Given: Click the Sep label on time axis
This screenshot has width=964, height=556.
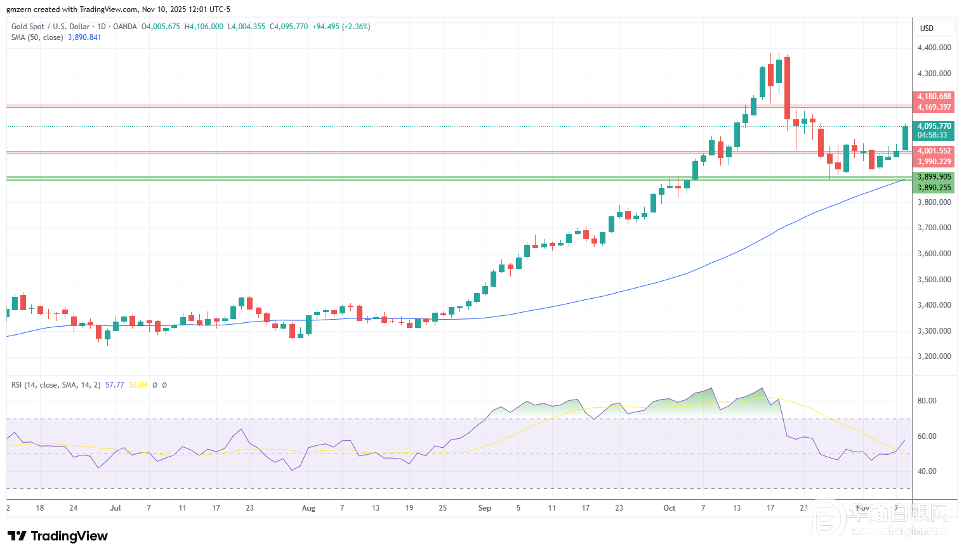Looking at the screenshot, I should click(485, 508).
